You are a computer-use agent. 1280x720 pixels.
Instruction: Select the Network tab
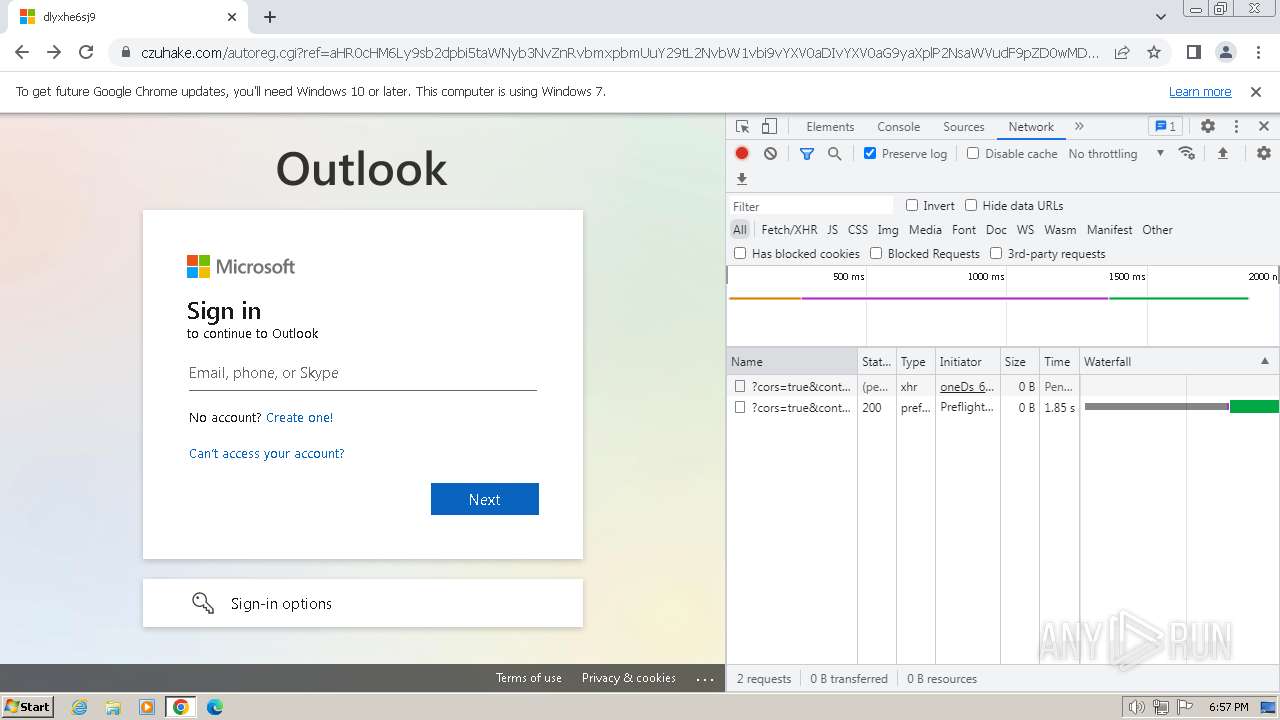coord(1030,127)
